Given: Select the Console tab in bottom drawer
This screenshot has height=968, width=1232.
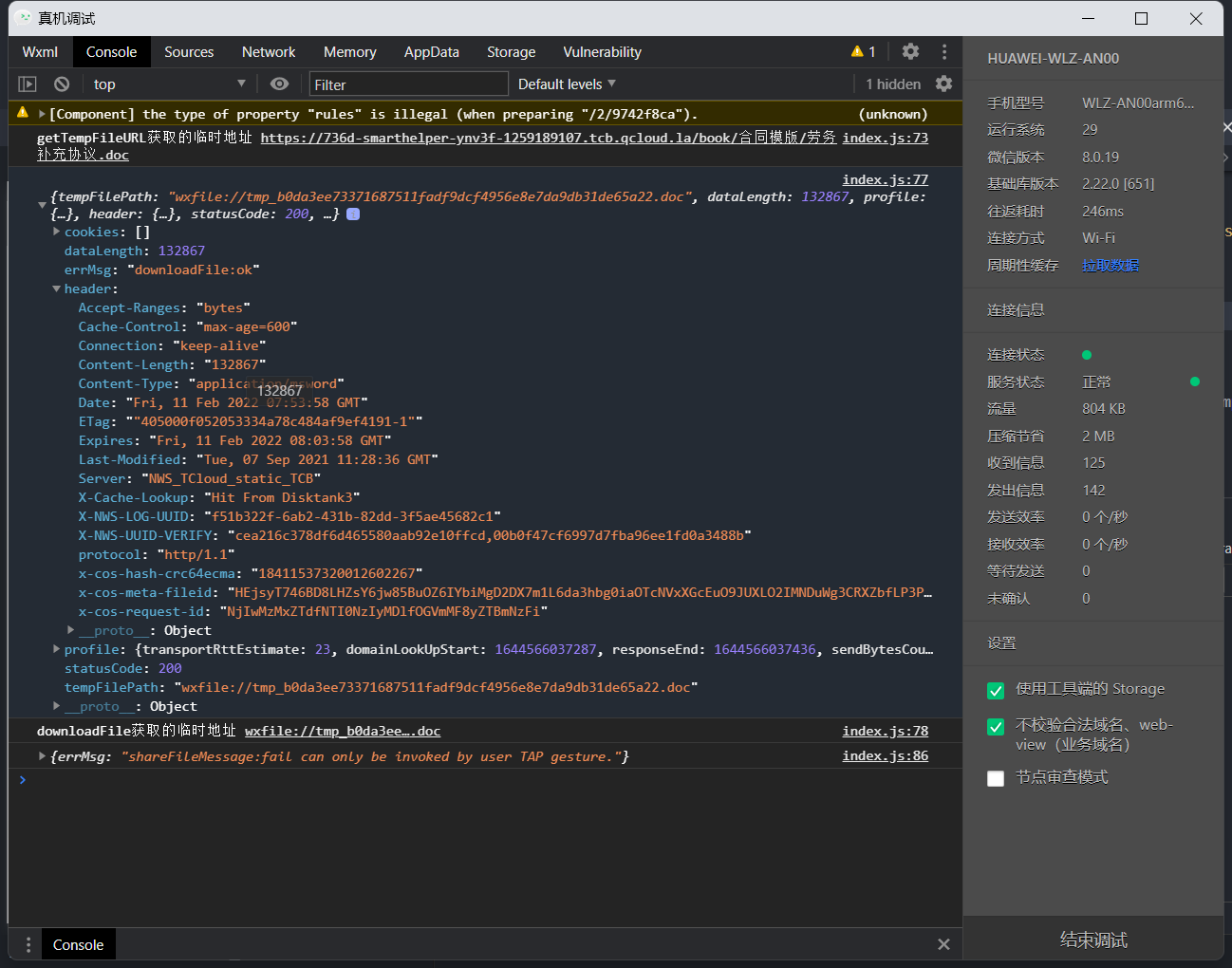Looking at the screenshot, I should [79, 944].
